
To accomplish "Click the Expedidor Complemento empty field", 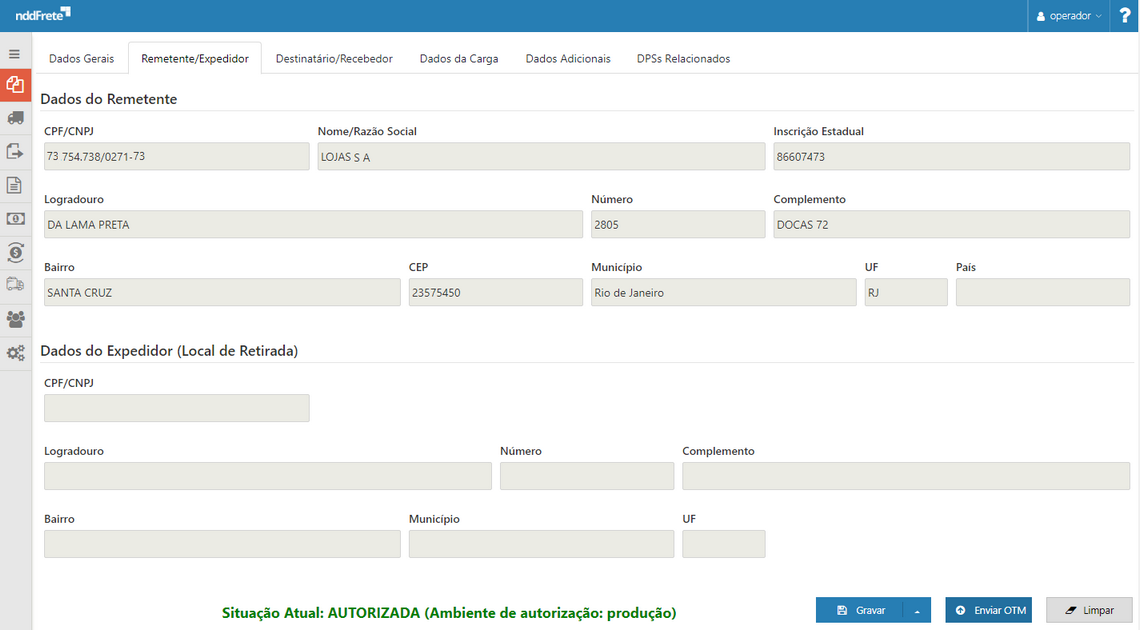I will click(906, 476).
